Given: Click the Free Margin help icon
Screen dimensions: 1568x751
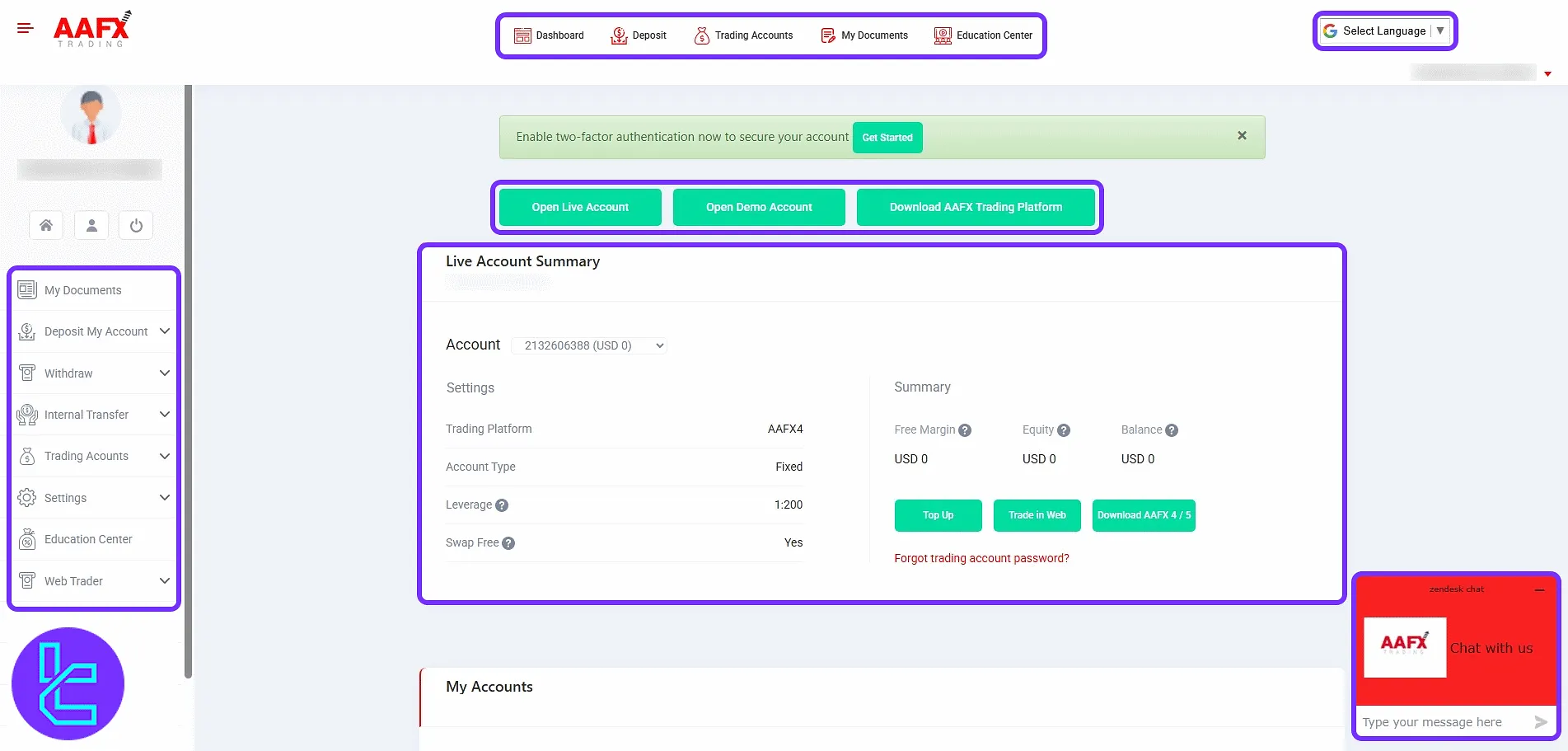Looking at the screenshot, I should 965,430.
